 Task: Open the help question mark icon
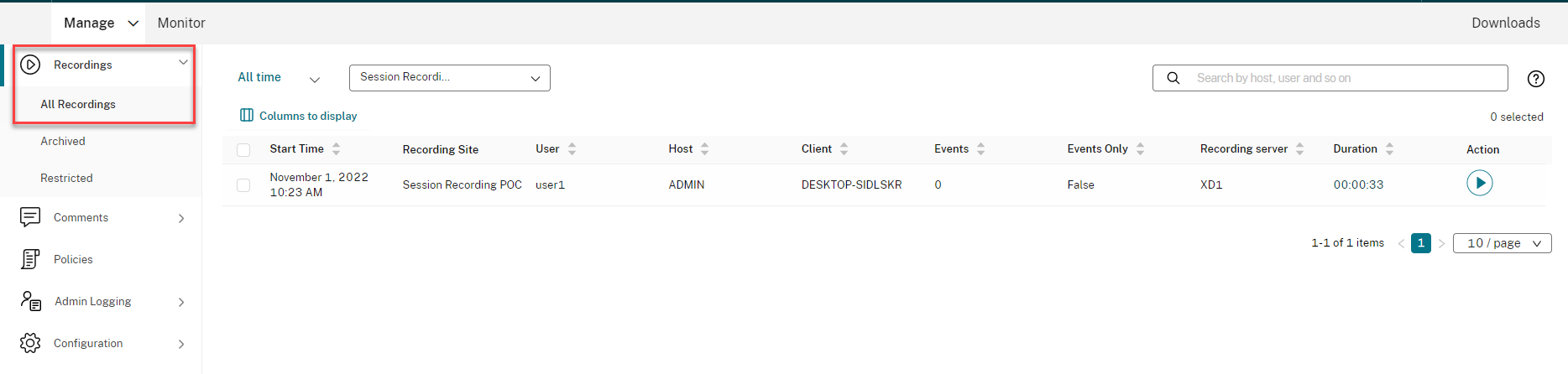pyautogui.click(x=1535, y=79)
